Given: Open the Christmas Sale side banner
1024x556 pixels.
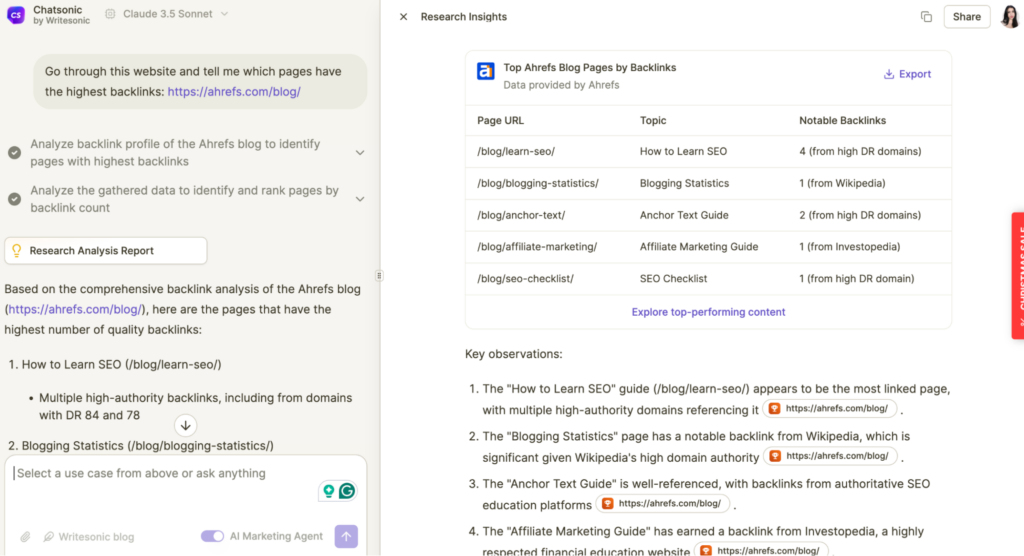Looking at the screenshot, I should click(x=1017, y=276).
